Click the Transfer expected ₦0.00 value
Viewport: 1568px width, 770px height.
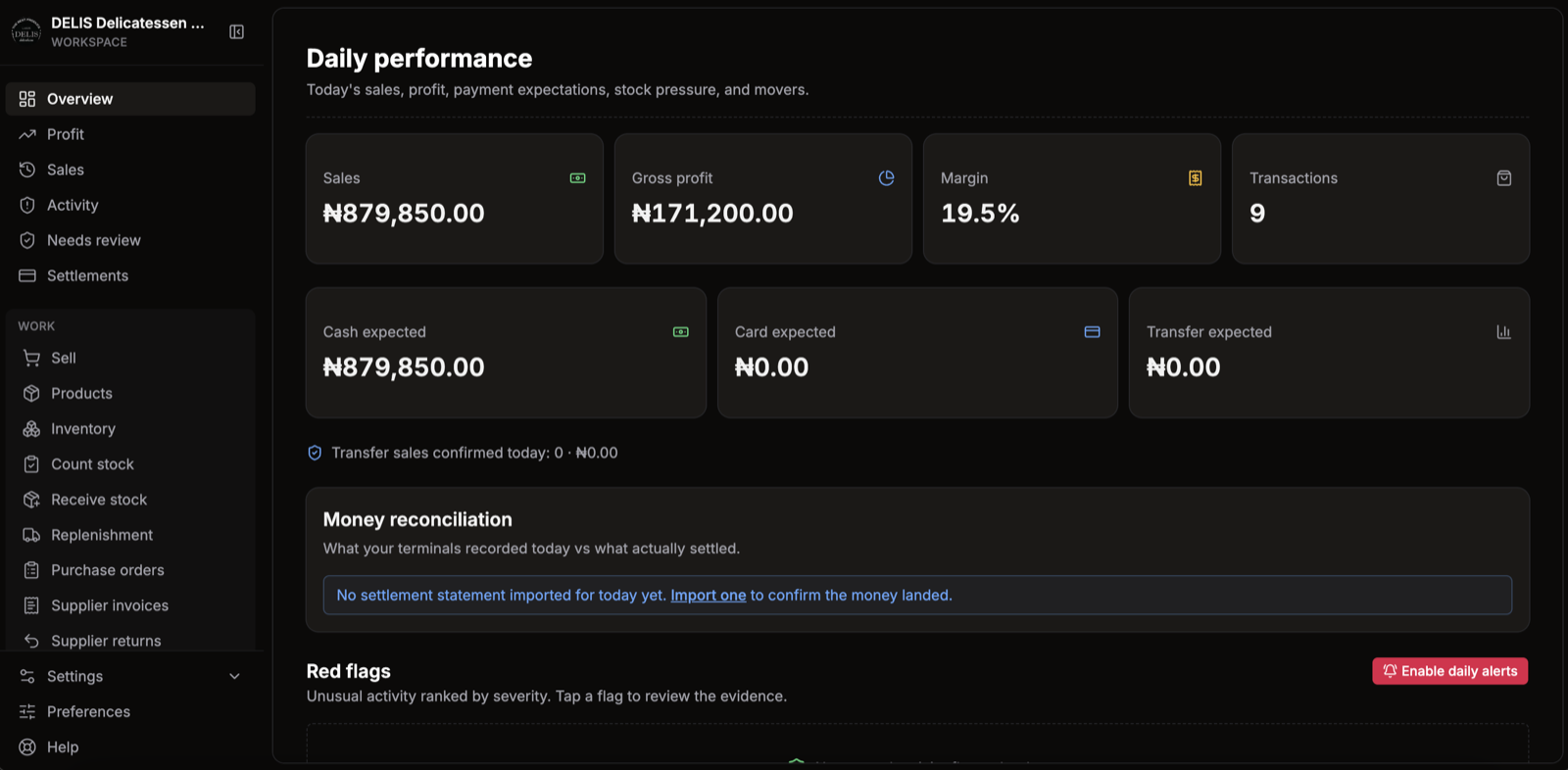[x=1183, y=366]
